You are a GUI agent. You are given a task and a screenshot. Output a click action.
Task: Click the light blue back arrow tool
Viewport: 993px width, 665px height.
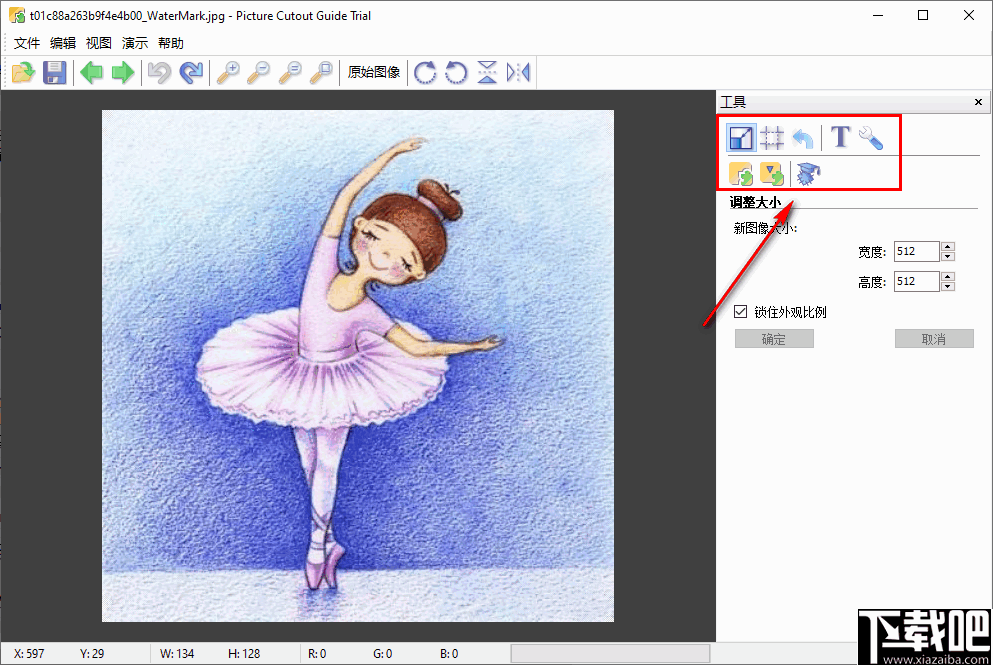(x=803, y=137)
